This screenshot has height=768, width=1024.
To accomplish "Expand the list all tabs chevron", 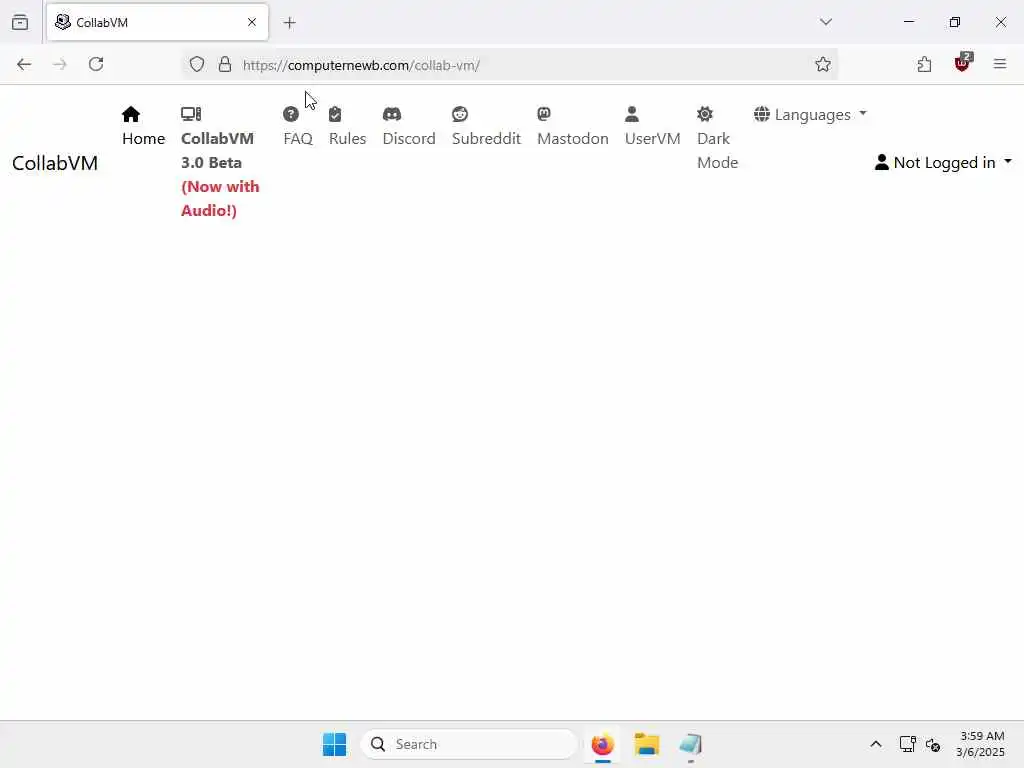I will [826, 22].
